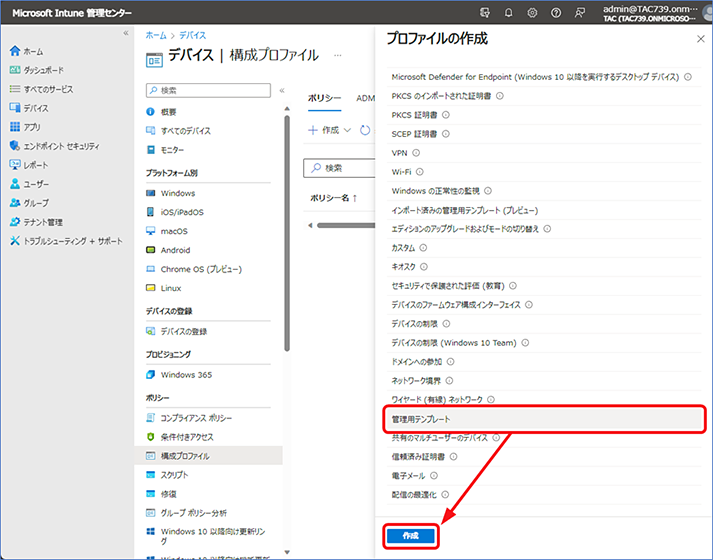Click the device menu 検索 field
Image resolution: width=713 pixels, height=560 pixels.
208,90
